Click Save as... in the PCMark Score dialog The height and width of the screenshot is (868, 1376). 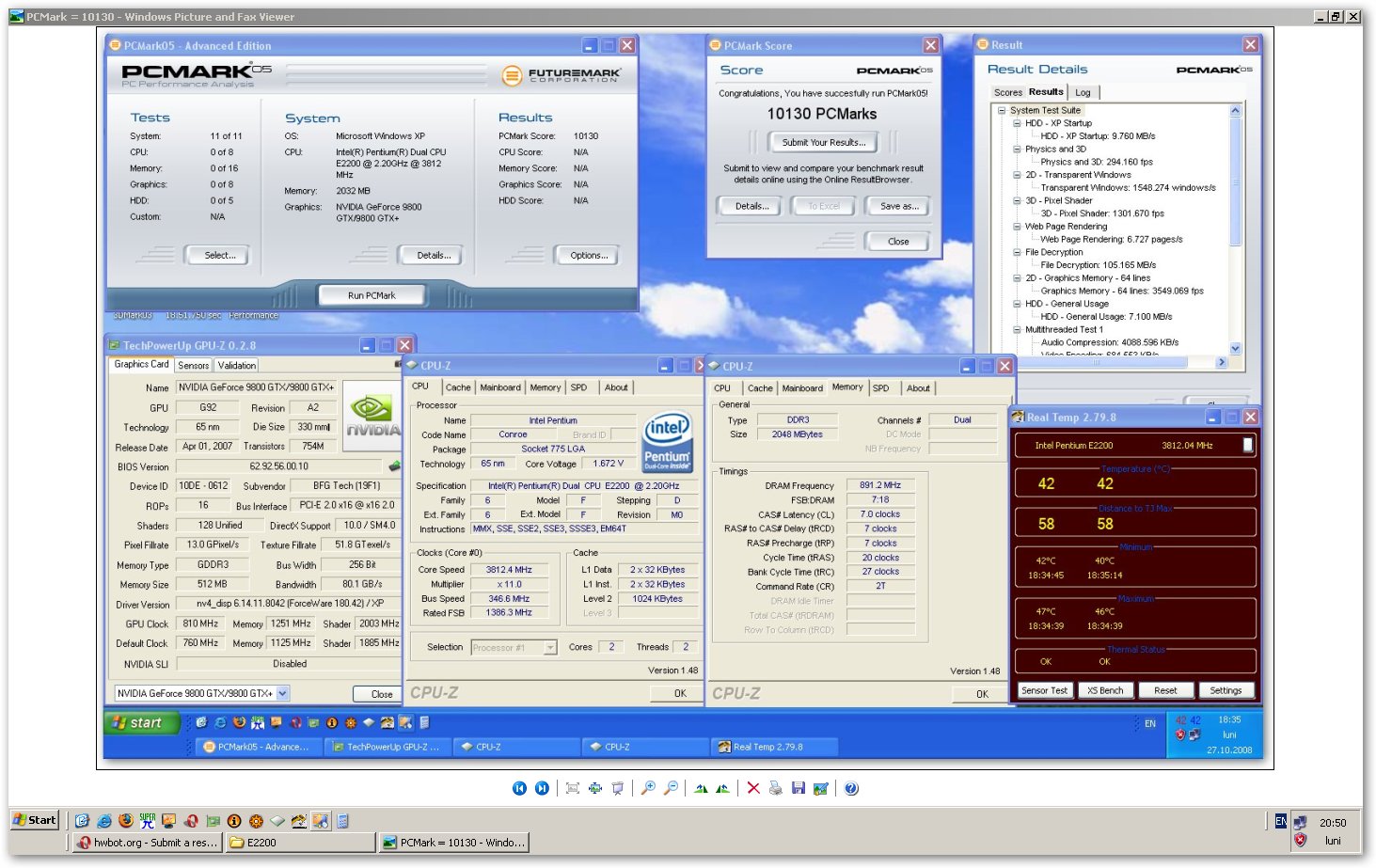[x=899, y=206]
